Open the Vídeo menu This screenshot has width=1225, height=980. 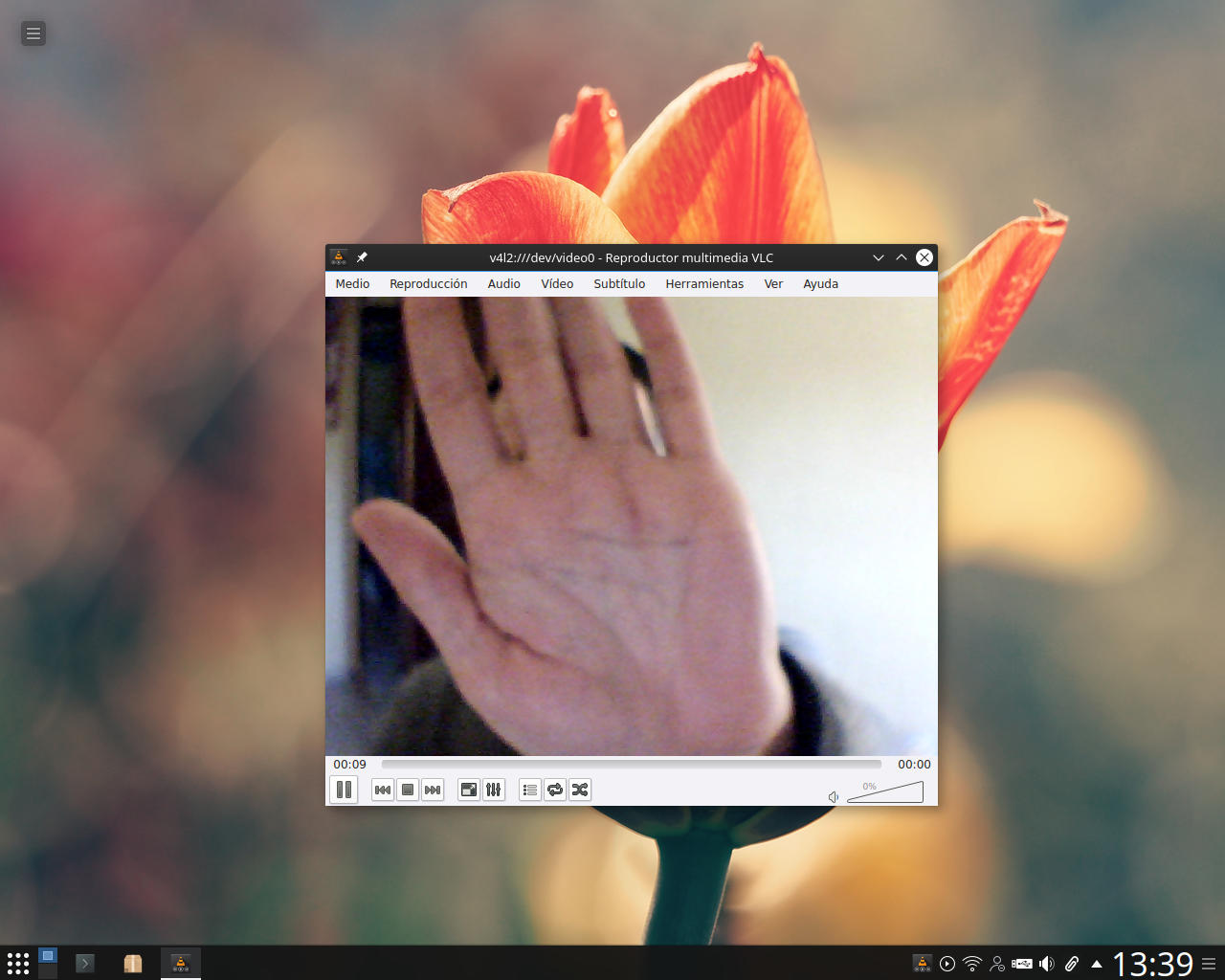point(557,284)
